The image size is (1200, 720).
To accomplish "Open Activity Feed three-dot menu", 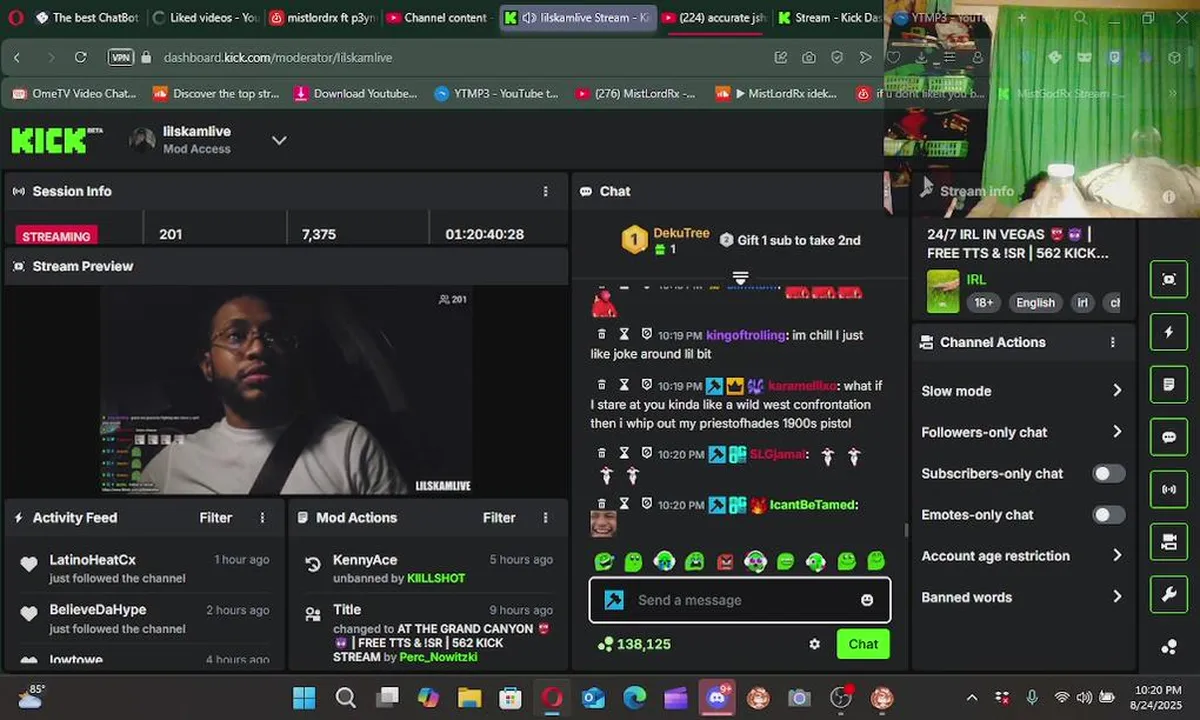I will click(263, 518).
